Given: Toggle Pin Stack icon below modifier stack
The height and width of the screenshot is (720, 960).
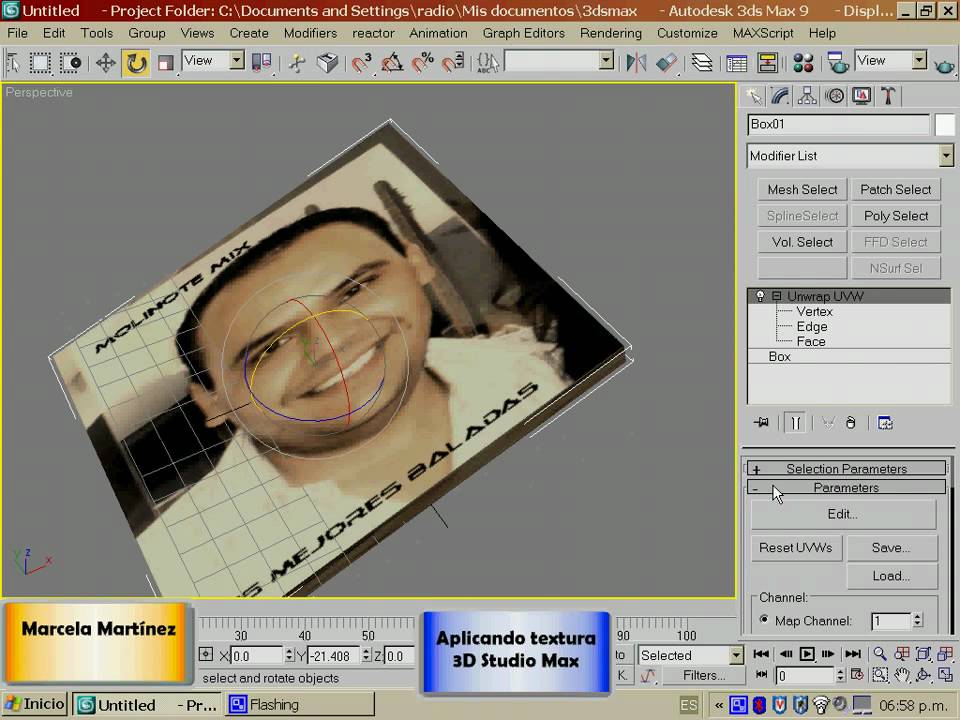Looking at the screenshot, I should pos(761,422).
